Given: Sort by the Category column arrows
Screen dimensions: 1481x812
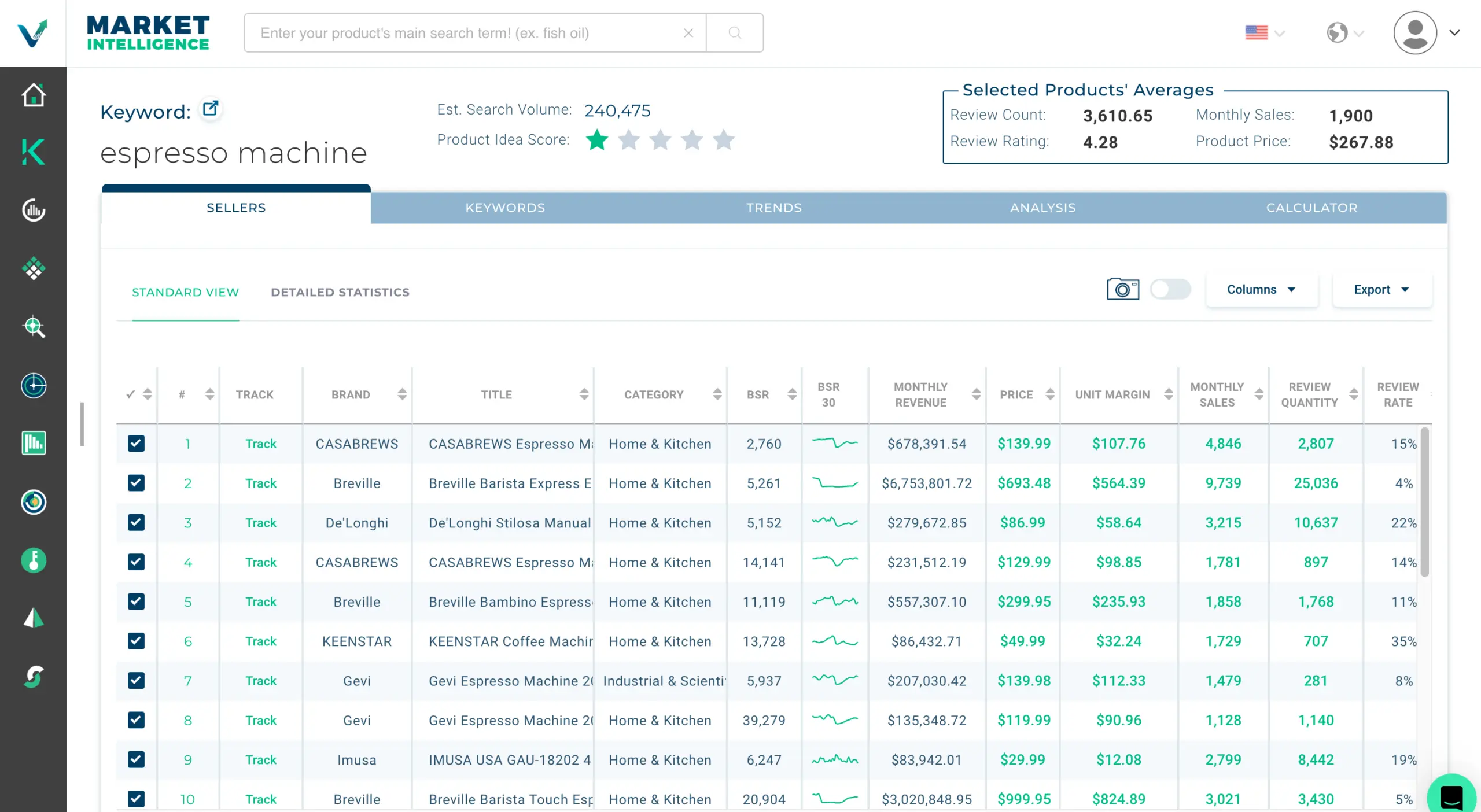Looking at the screenshot, I should [x=717, y=394].
